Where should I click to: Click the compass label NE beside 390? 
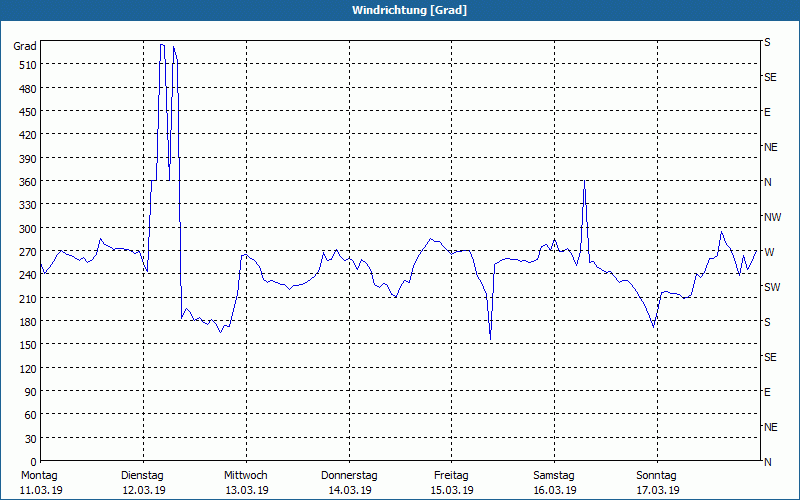771,147
